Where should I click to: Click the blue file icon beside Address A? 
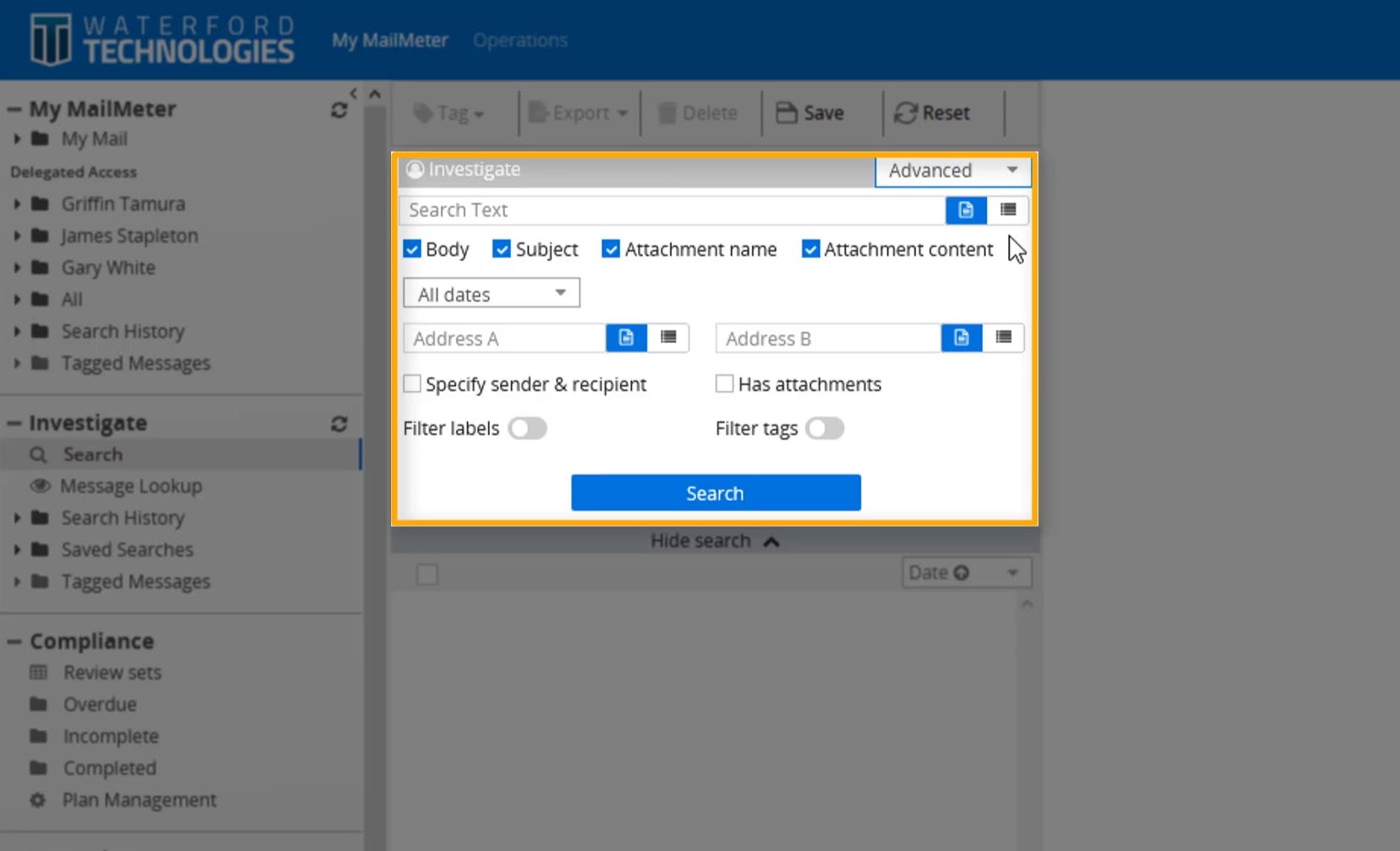(x=626, y=338)
